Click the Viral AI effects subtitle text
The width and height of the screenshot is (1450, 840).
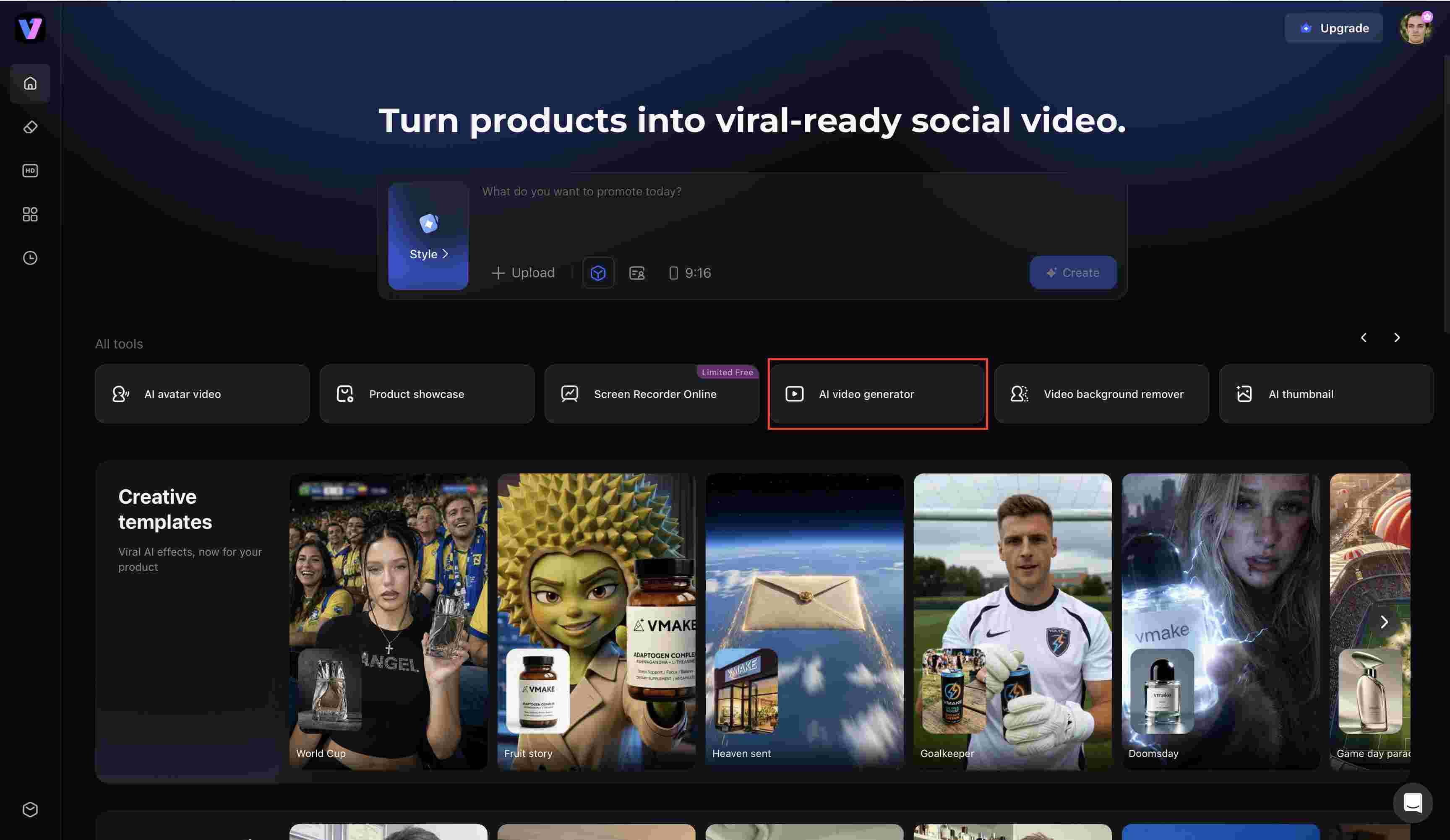(x=190, y=559)
